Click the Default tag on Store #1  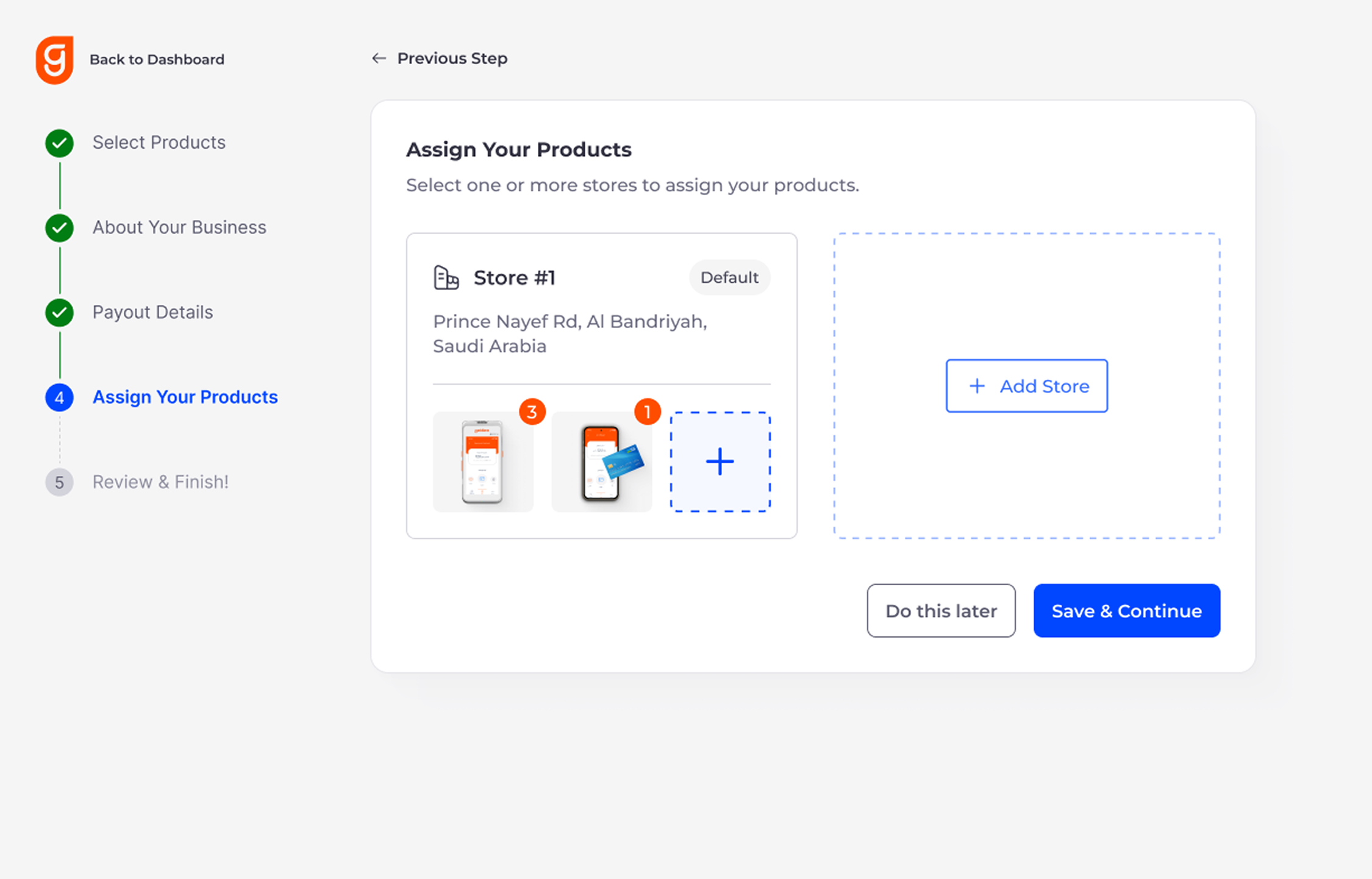click(729, 278)
